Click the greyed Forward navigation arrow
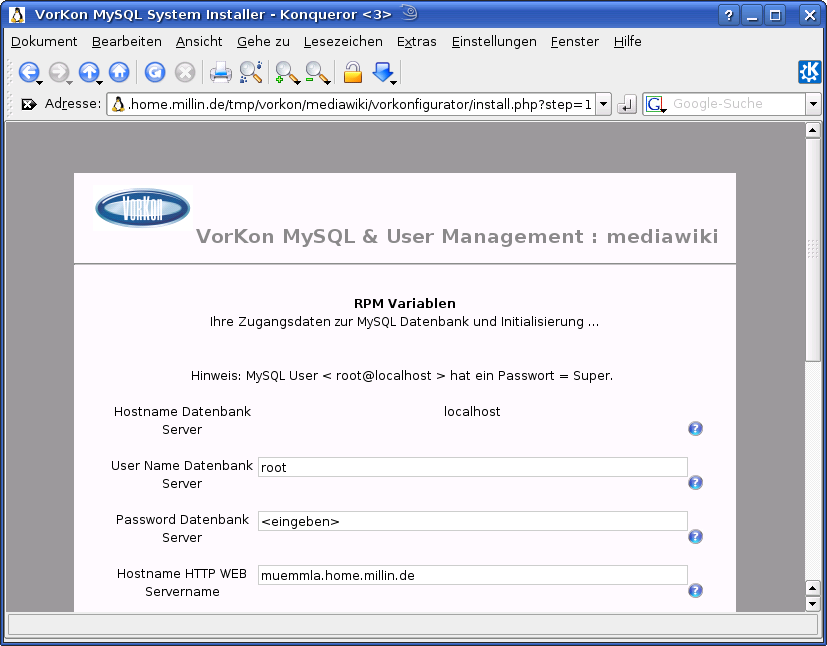 click(x=59, y=72)
